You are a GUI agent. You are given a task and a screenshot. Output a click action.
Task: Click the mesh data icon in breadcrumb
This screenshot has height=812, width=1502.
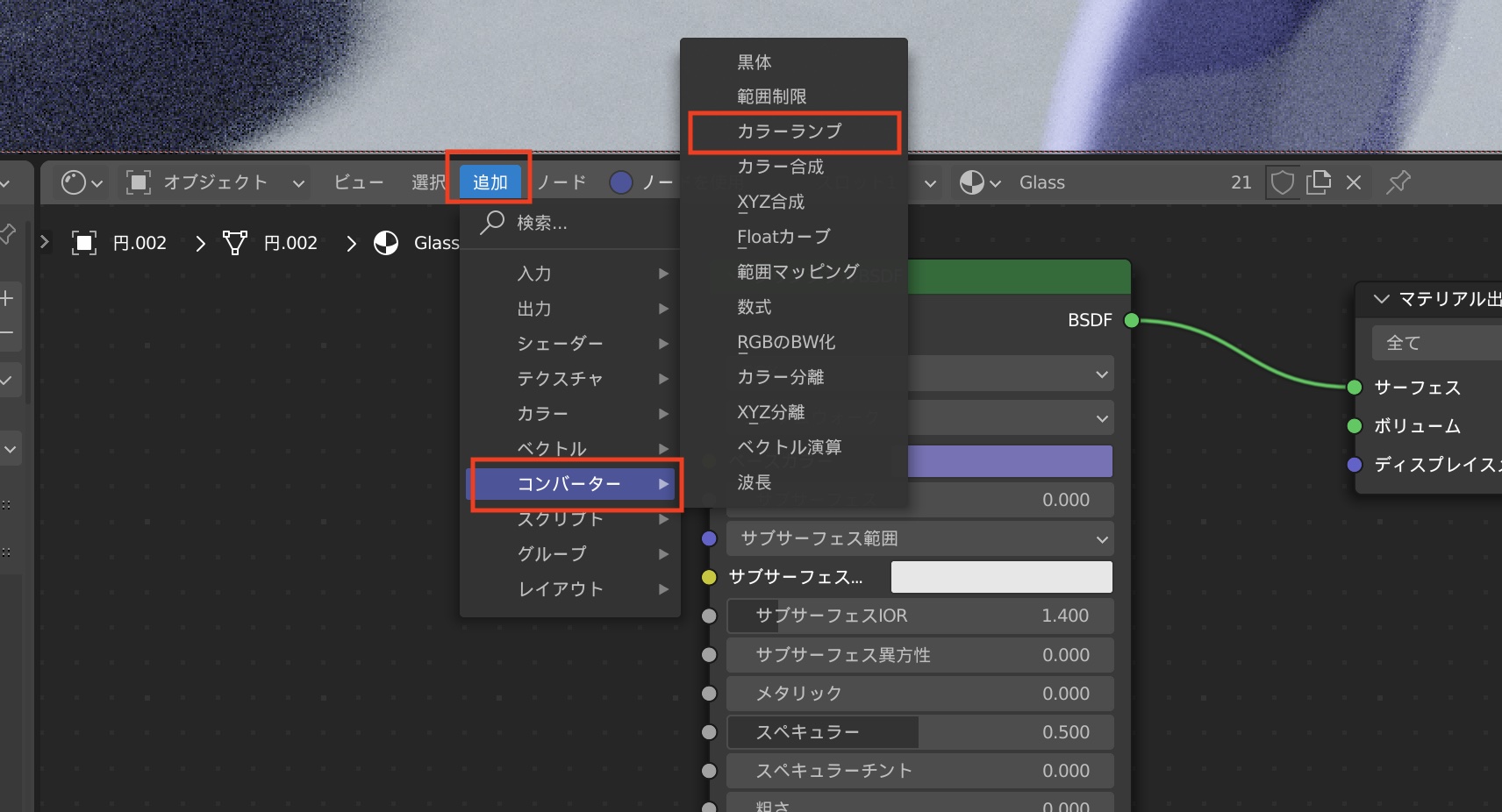tap(234, 243)
